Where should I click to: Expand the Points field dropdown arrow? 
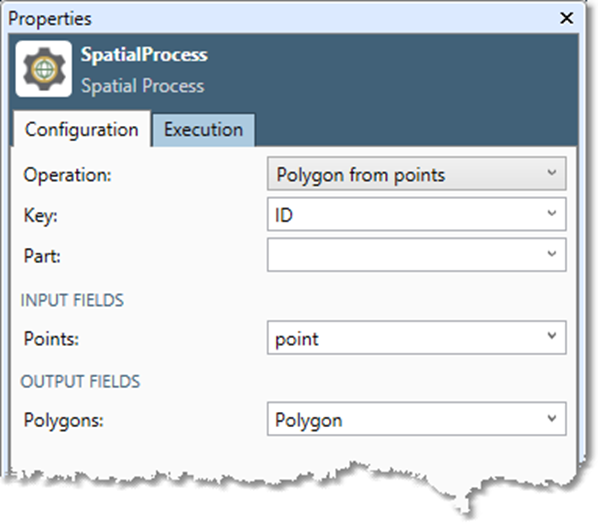pos(551,337)
